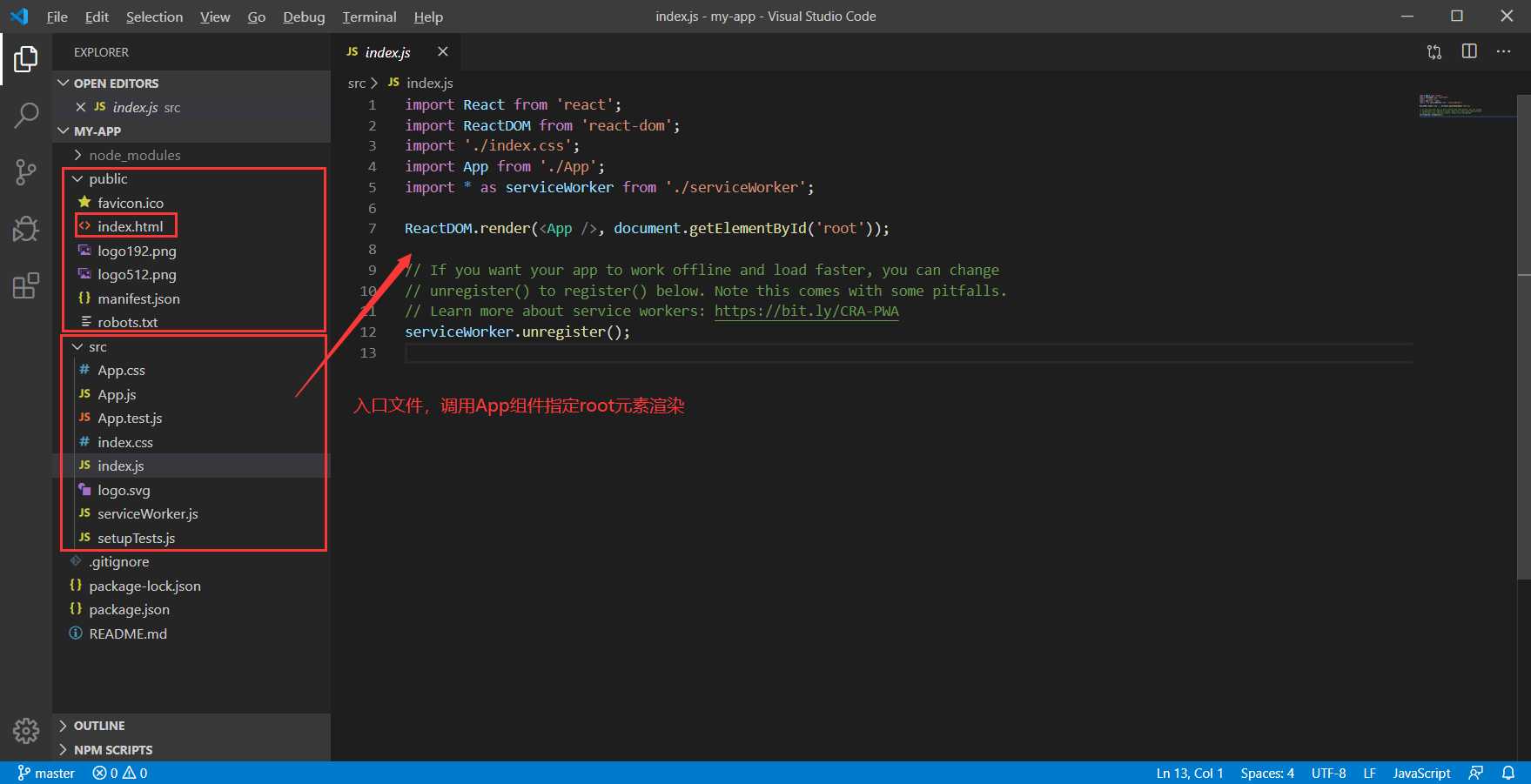Open App.css file
Viewport: 1531px width, 784px height.
click(x=191, y=371)
